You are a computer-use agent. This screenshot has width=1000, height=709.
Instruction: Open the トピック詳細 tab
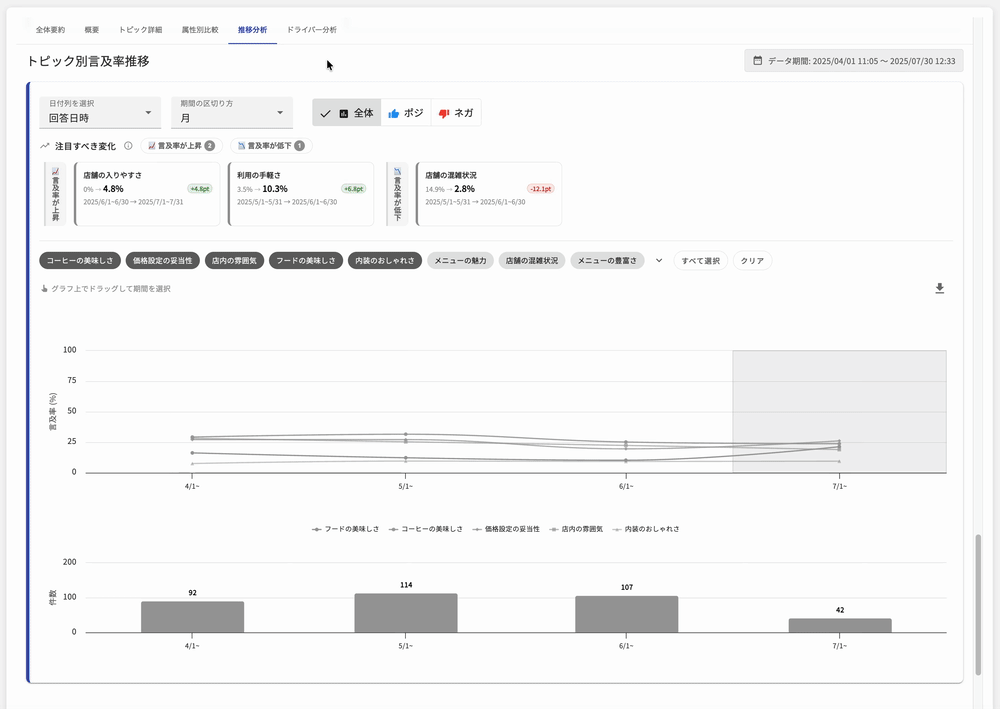[x=140, y=30]
